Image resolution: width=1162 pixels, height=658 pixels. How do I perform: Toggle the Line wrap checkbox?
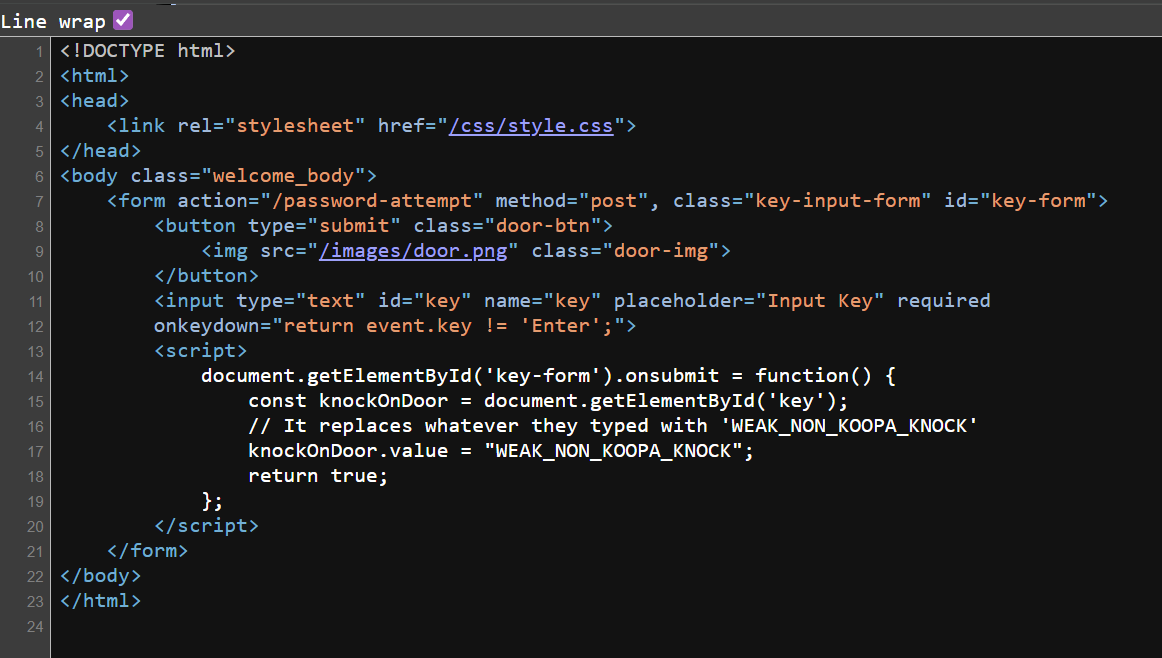122,19
